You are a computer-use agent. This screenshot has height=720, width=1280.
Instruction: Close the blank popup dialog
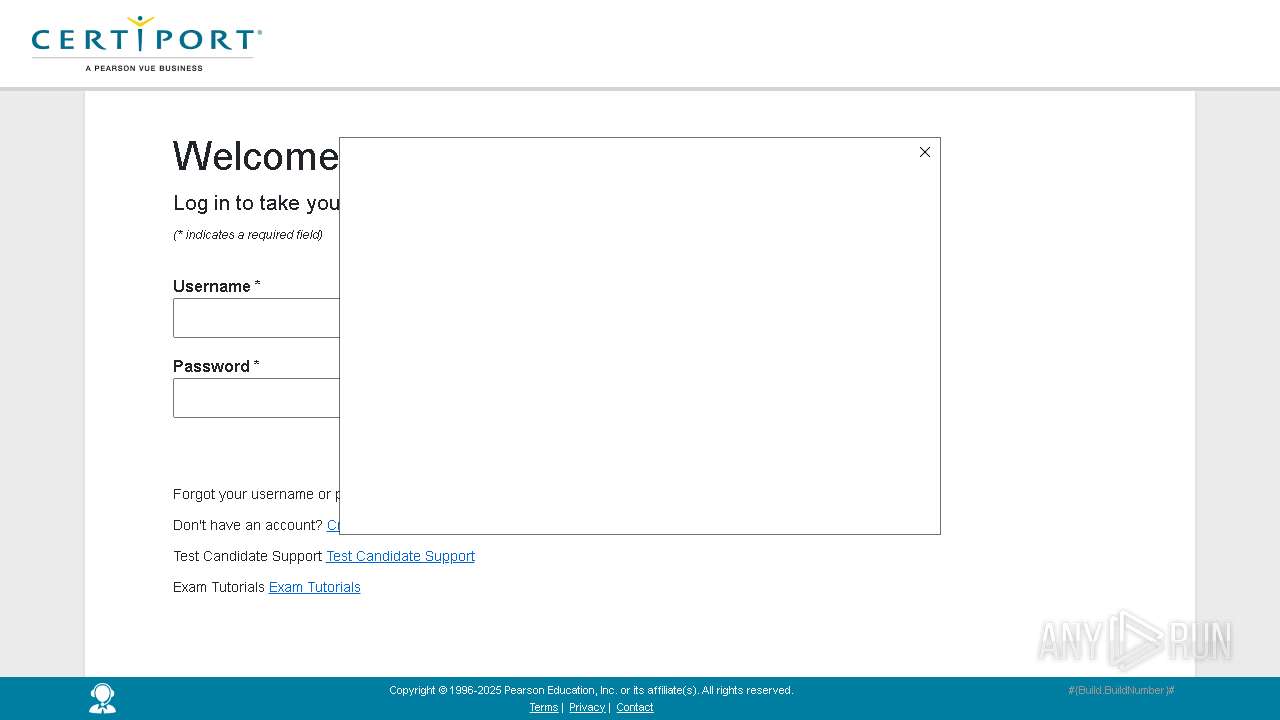(x=925, y=152)
